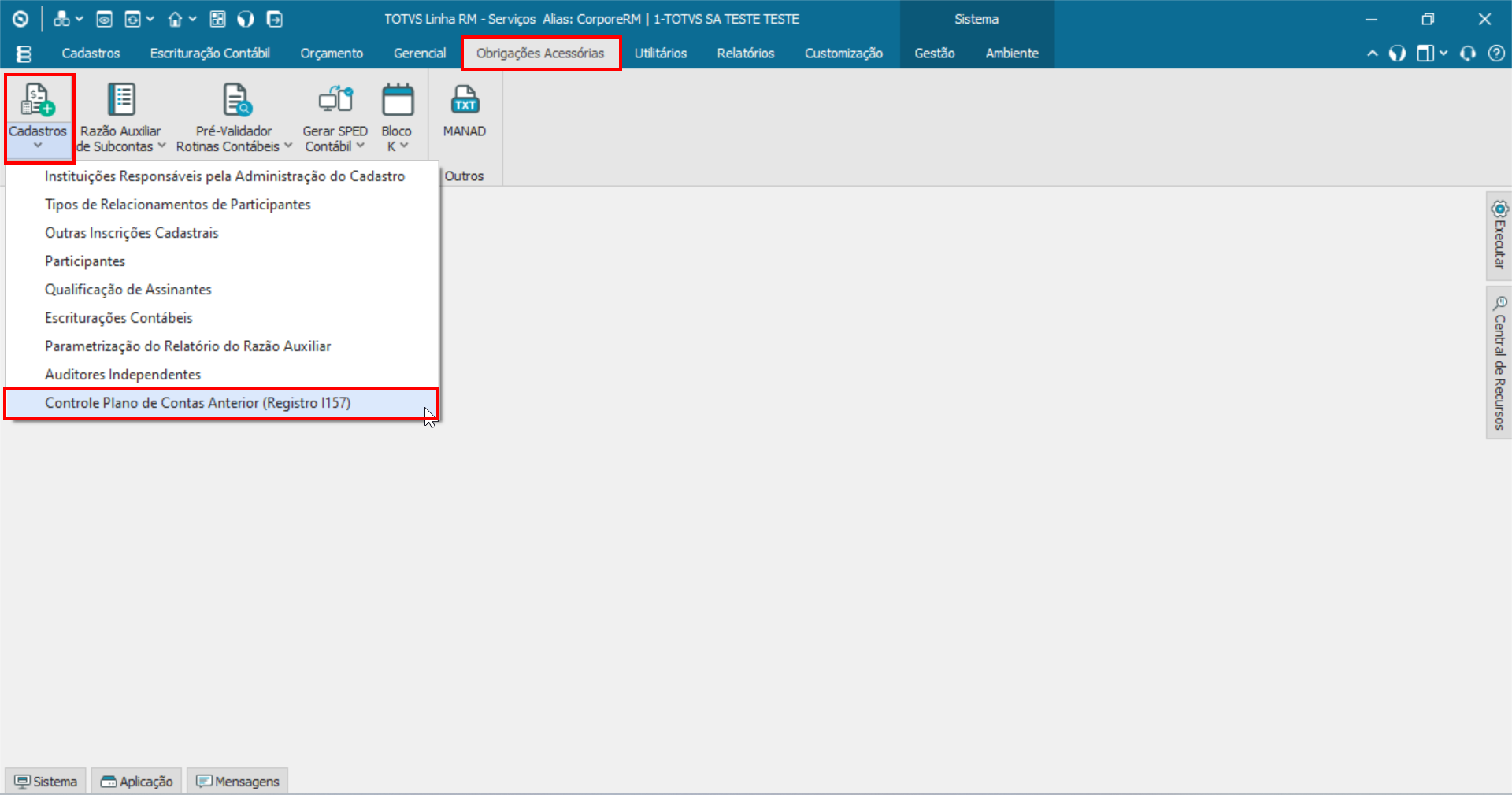Click the Sistema button in status bar
Screen dimensions: 1512x795
click(46, 781)
